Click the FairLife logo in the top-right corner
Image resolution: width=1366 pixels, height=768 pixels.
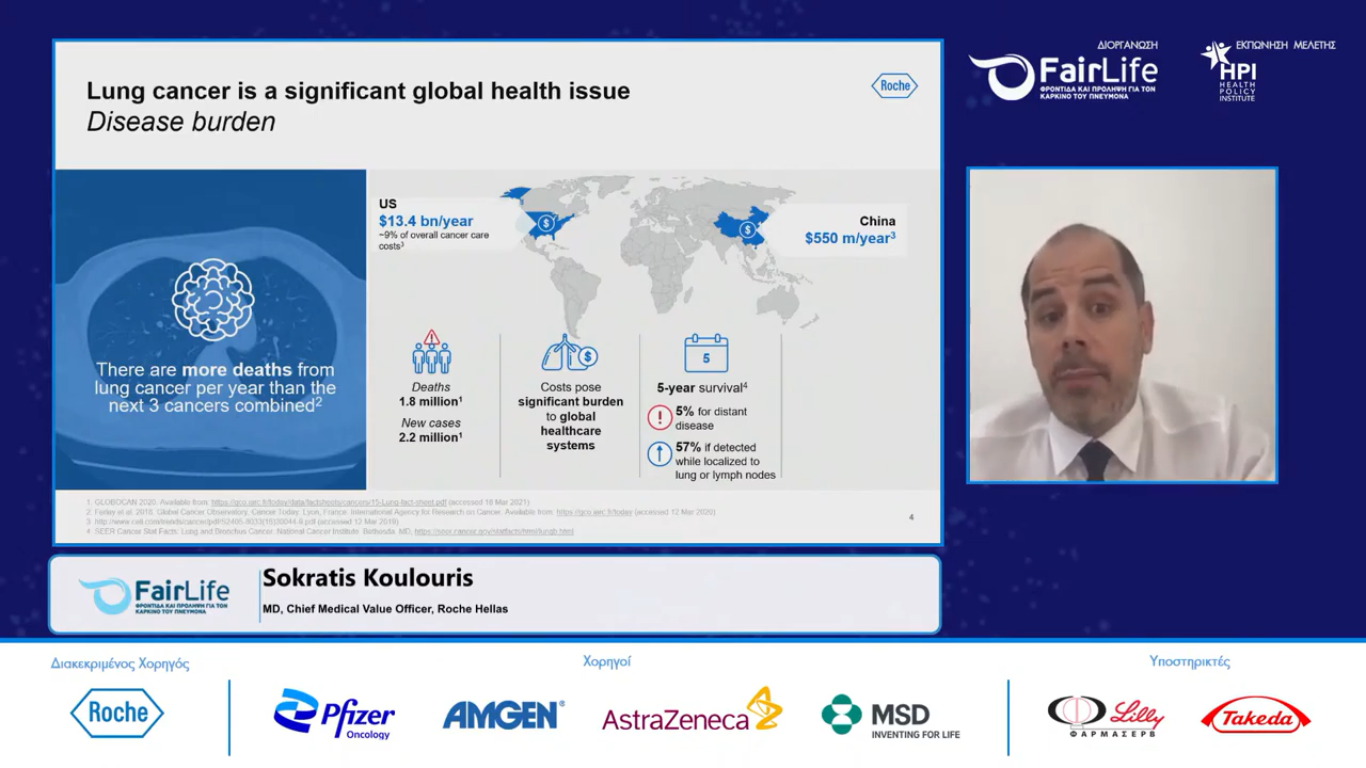[x=1063, y=75]
